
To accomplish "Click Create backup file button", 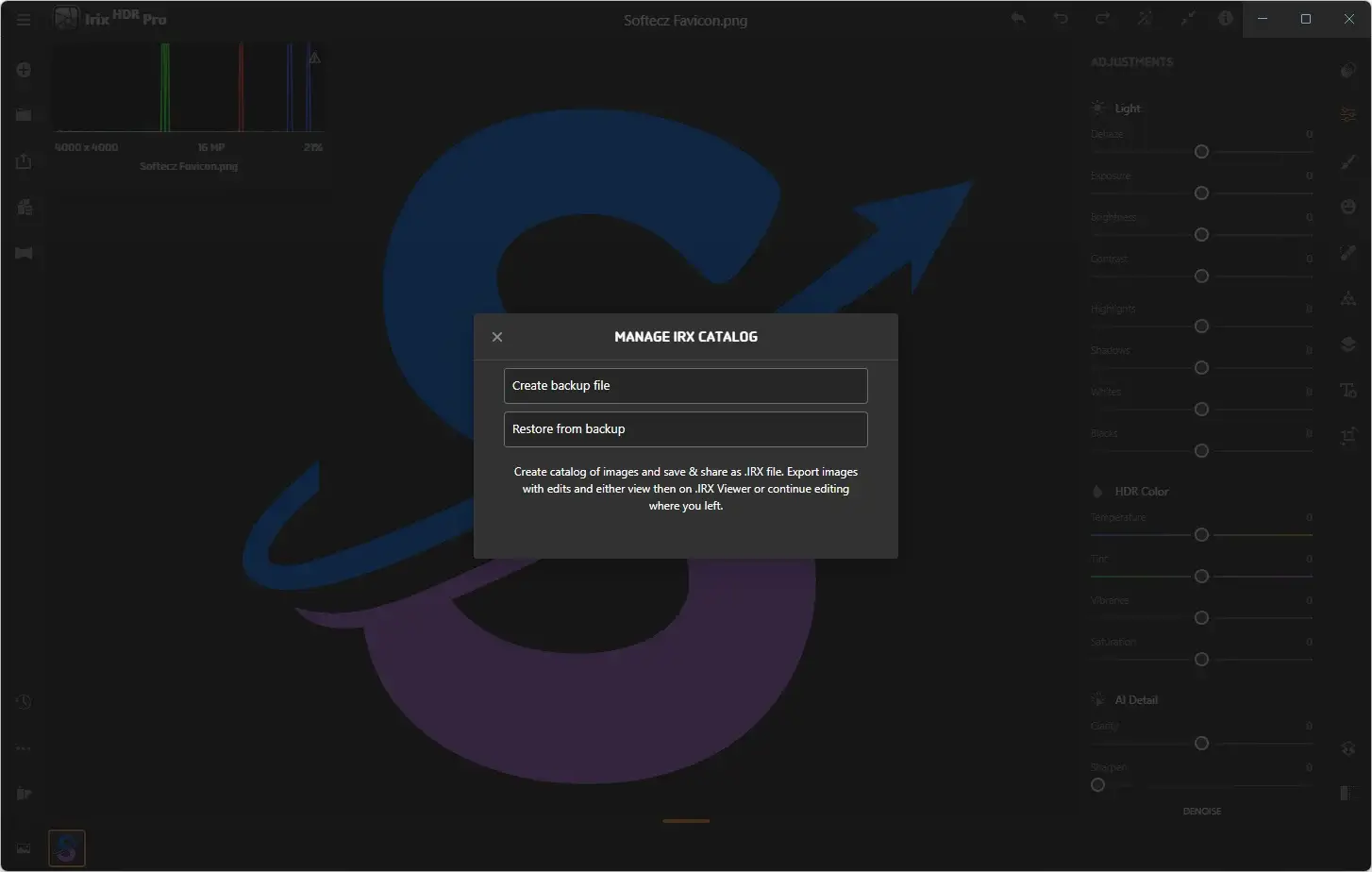I will pos(685,385).
